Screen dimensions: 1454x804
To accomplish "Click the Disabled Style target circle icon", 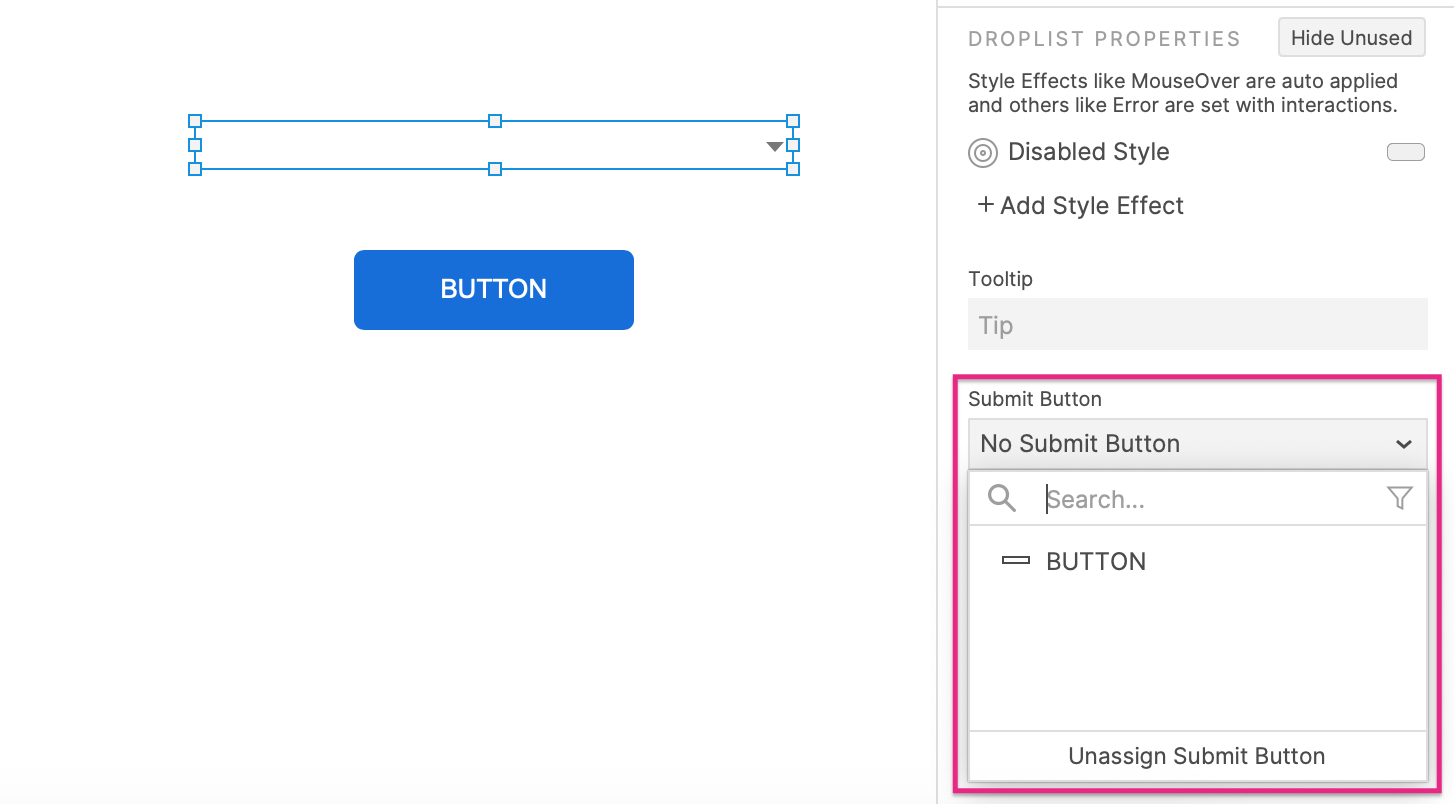I will [x=983, y=153].
